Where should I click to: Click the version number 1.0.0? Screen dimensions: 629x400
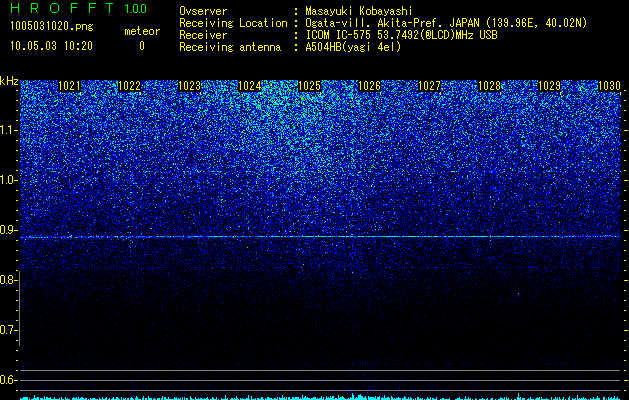tap(135, 8)
